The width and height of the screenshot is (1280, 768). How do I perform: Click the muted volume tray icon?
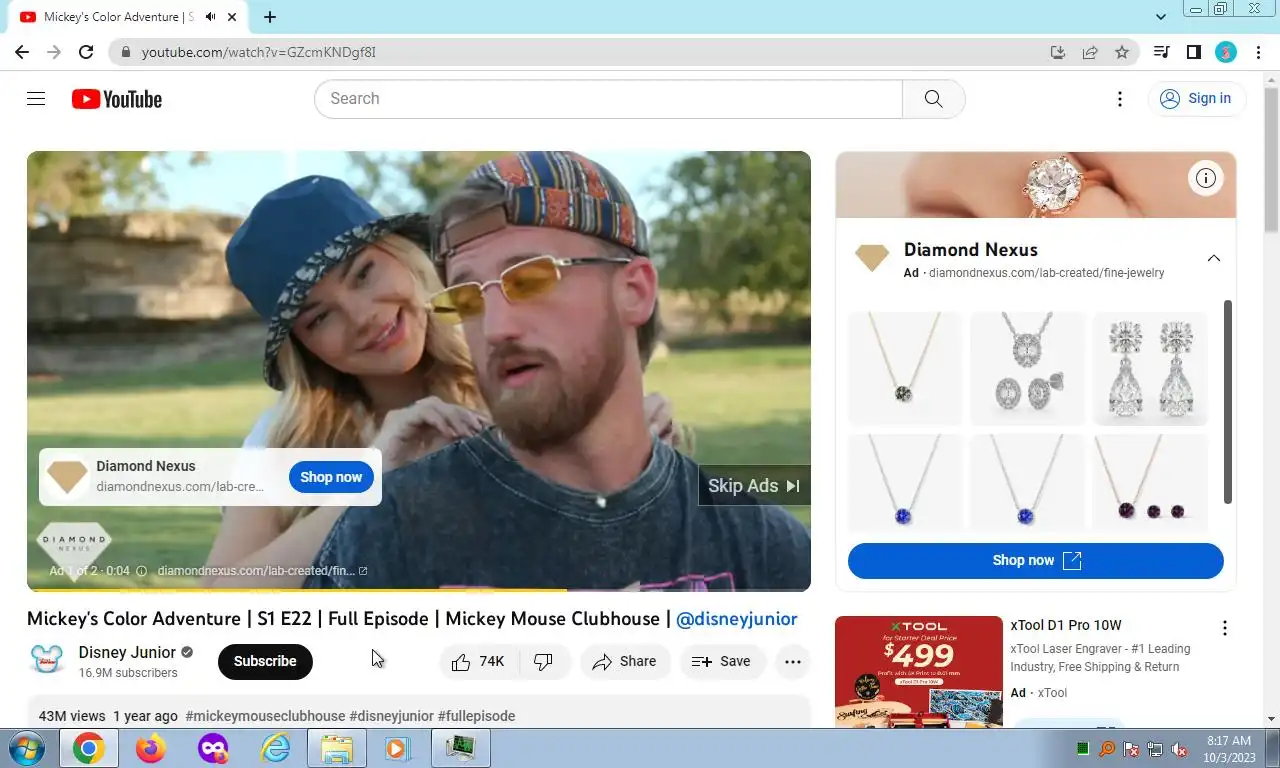pyautogui.click(x=1179, y=748)
